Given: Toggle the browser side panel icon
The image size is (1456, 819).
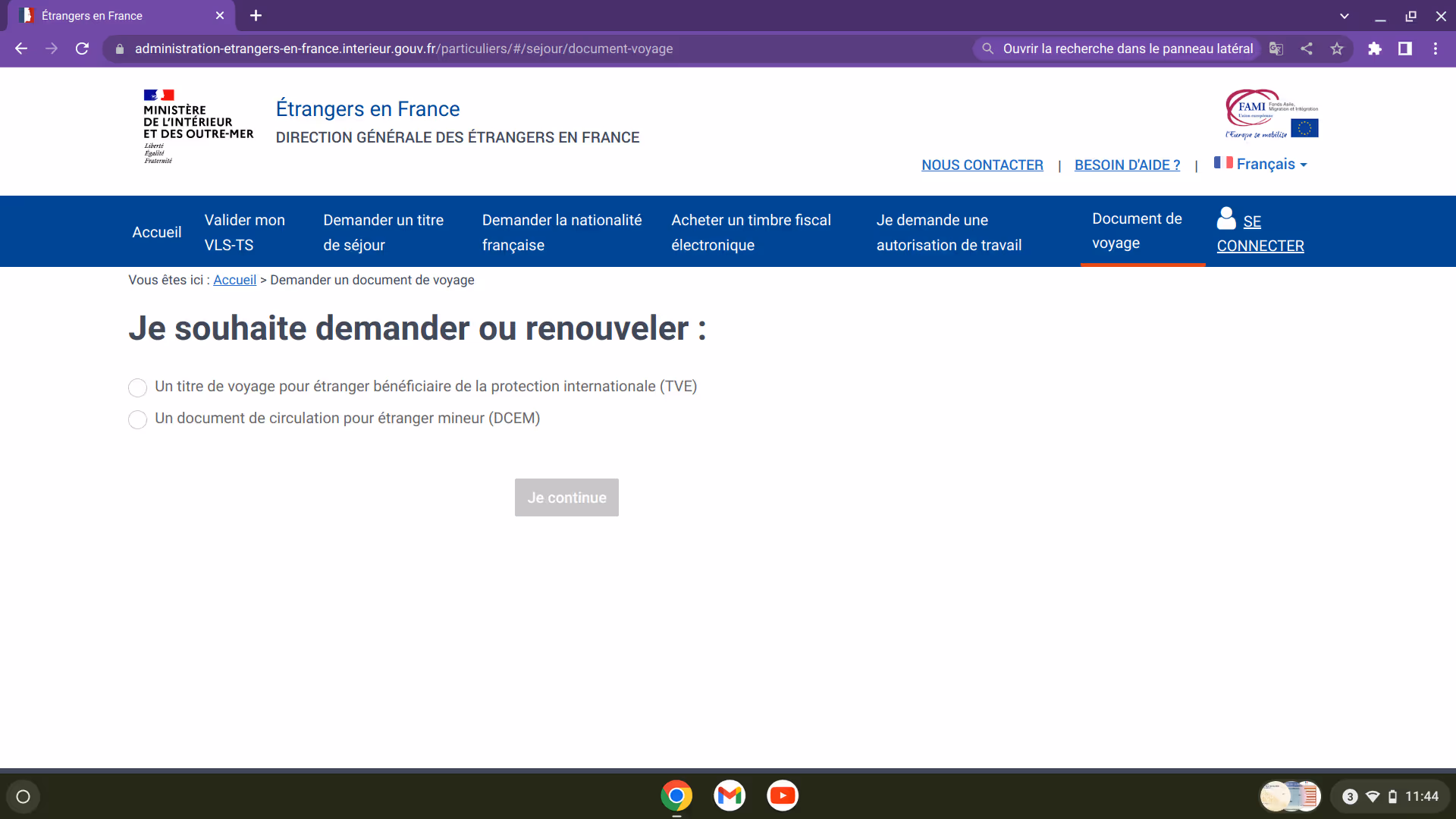Looking at the screenshot, I should [x=1405, y=49].
